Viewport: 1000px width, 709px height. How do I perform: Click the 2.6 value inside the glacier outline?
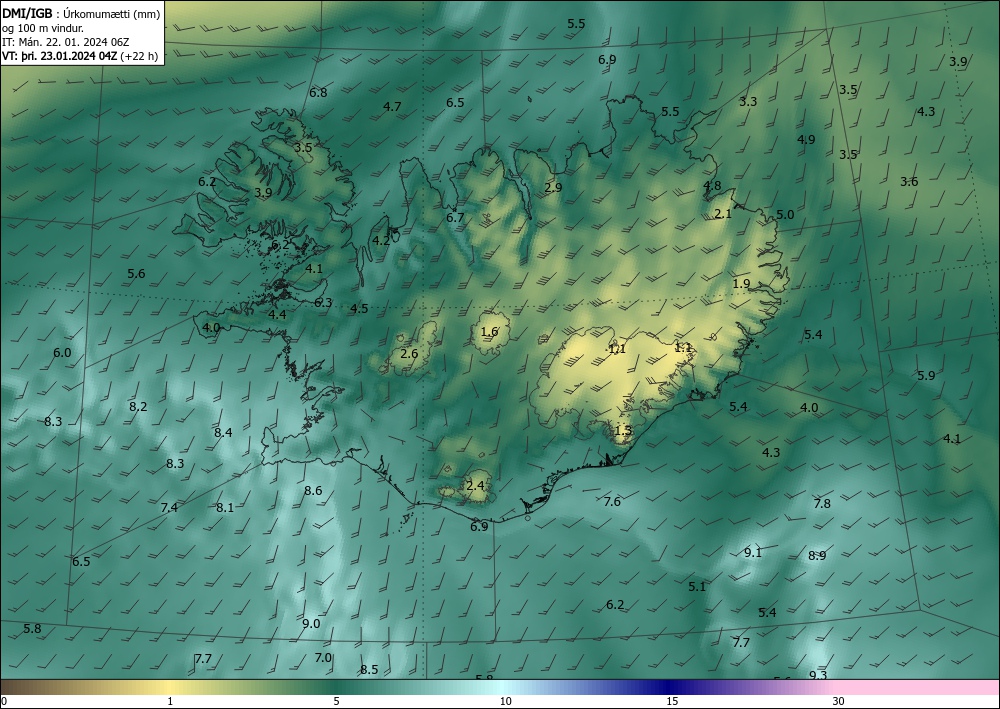click(x=409, y=353)
